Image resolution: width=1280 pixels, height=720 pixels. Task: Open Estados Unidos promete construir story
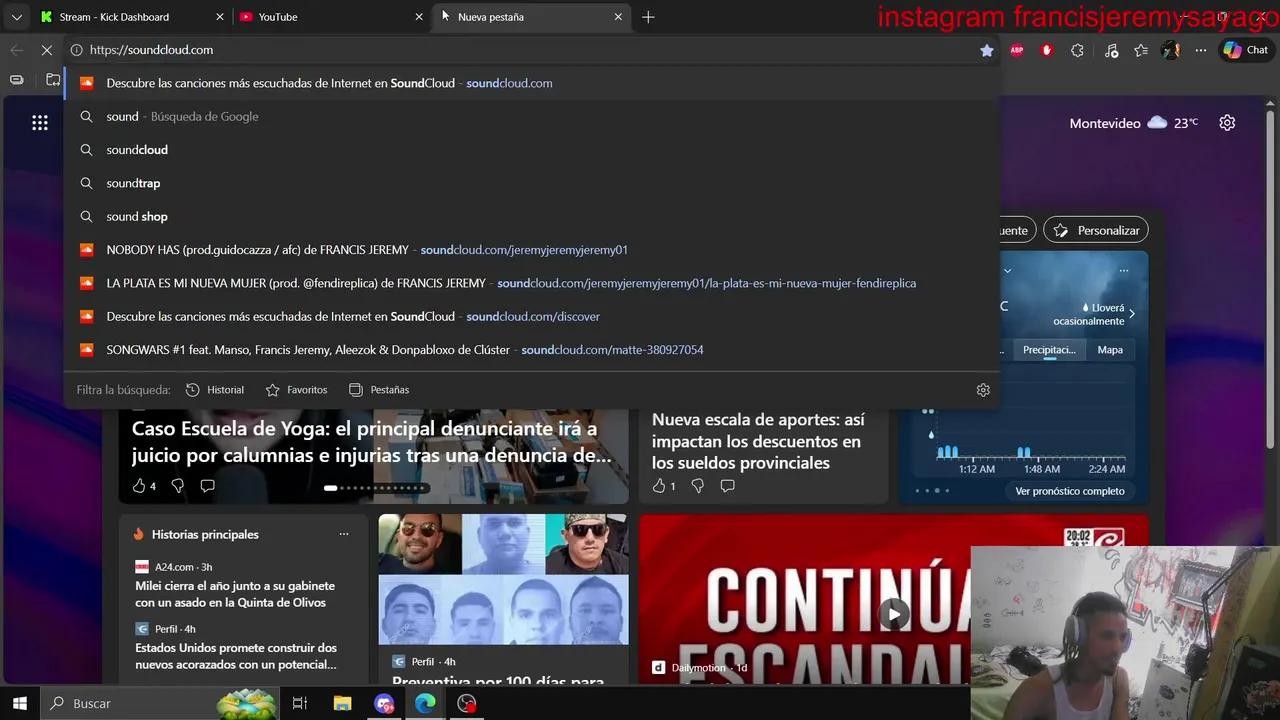(236, 656)
